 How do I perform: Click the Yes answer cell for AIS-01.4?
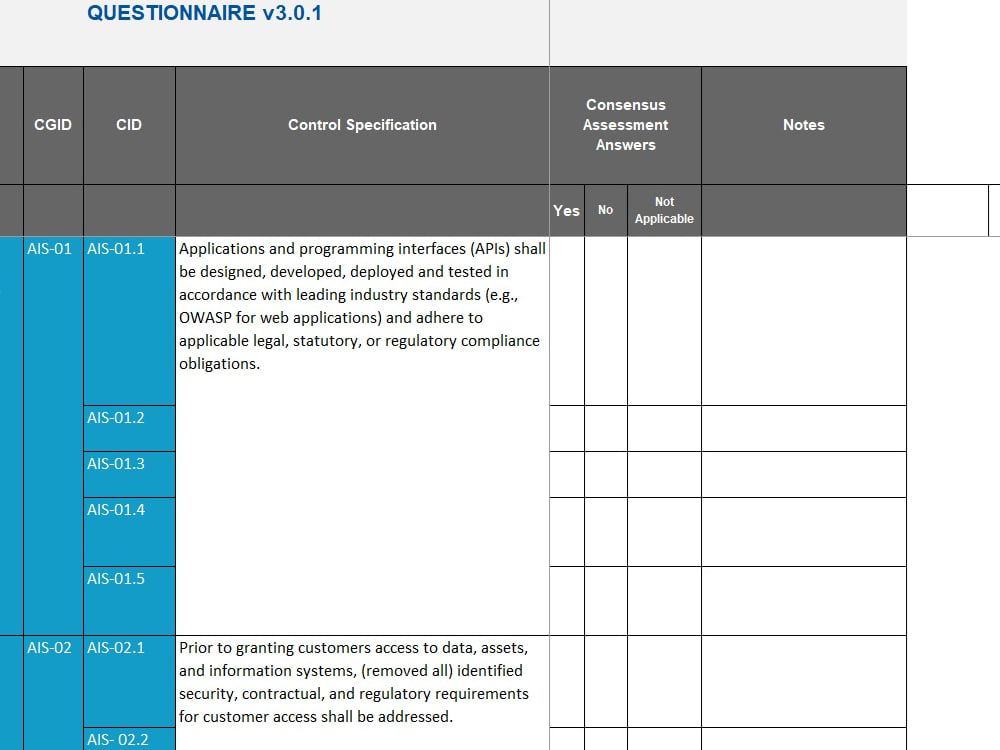(566, 532)
